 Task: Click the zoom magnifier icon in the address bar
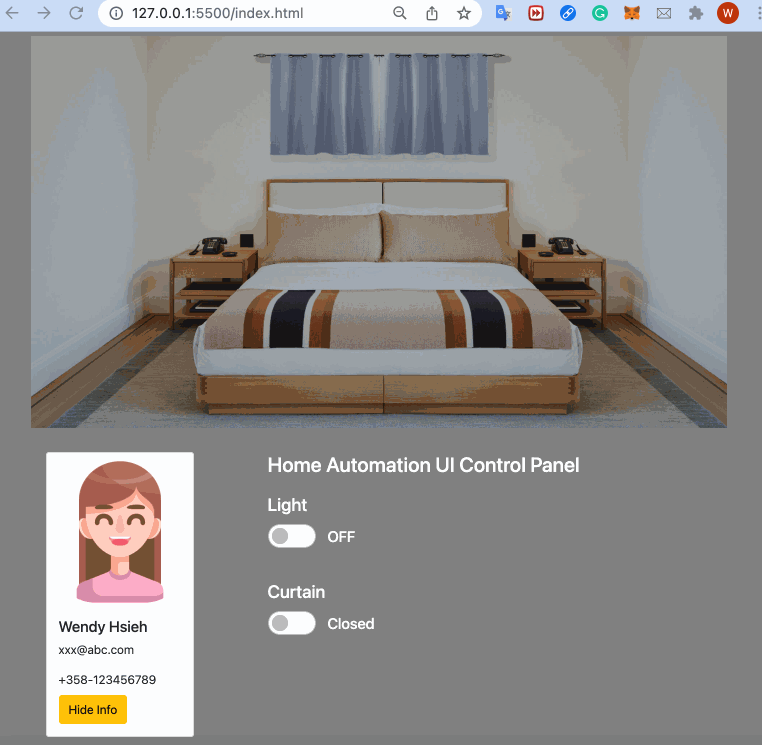(399, 13)
